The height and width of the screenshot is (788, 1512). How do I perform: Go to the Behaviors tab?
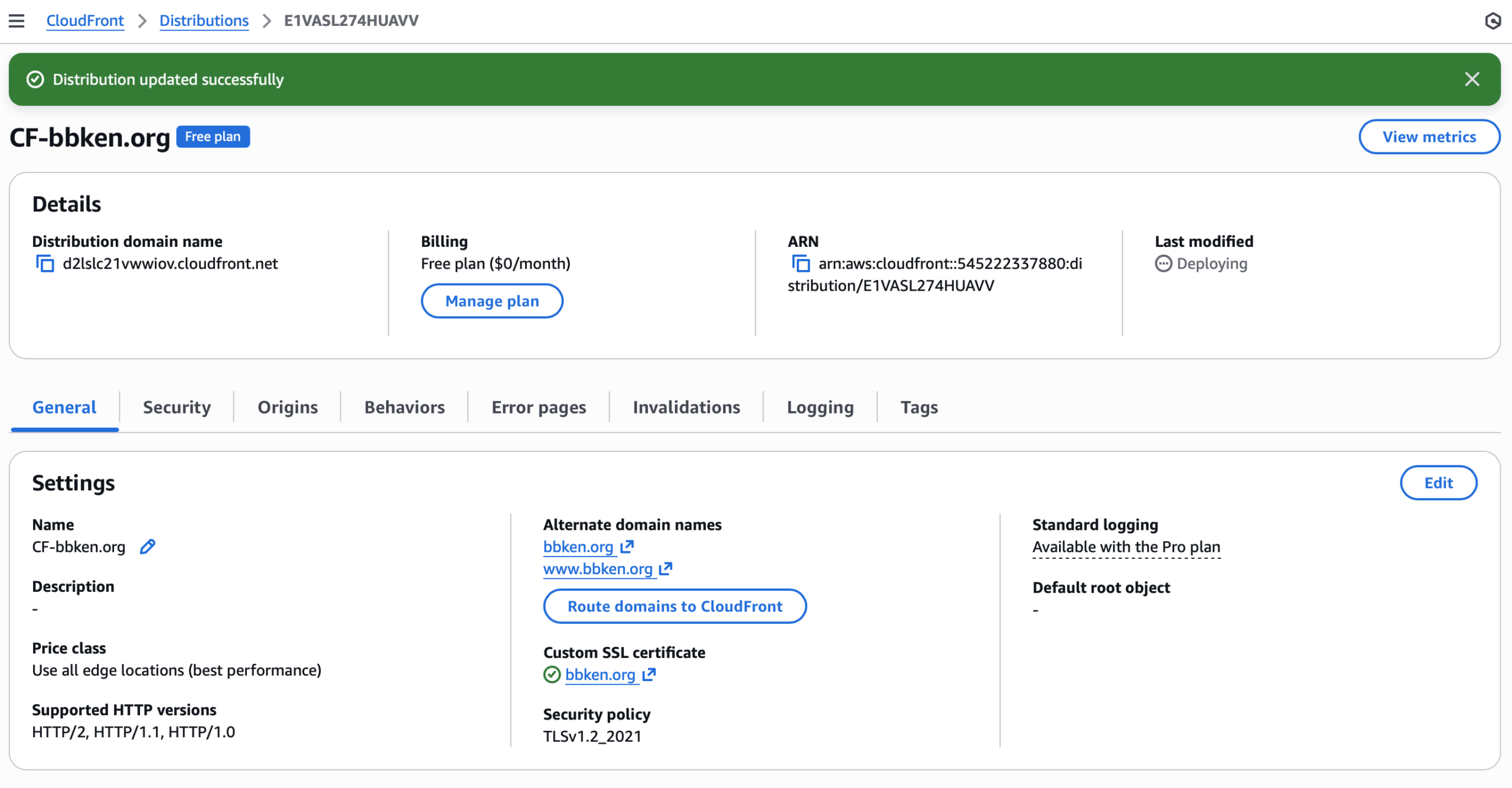pyautogui.click(x=405, y=407)
